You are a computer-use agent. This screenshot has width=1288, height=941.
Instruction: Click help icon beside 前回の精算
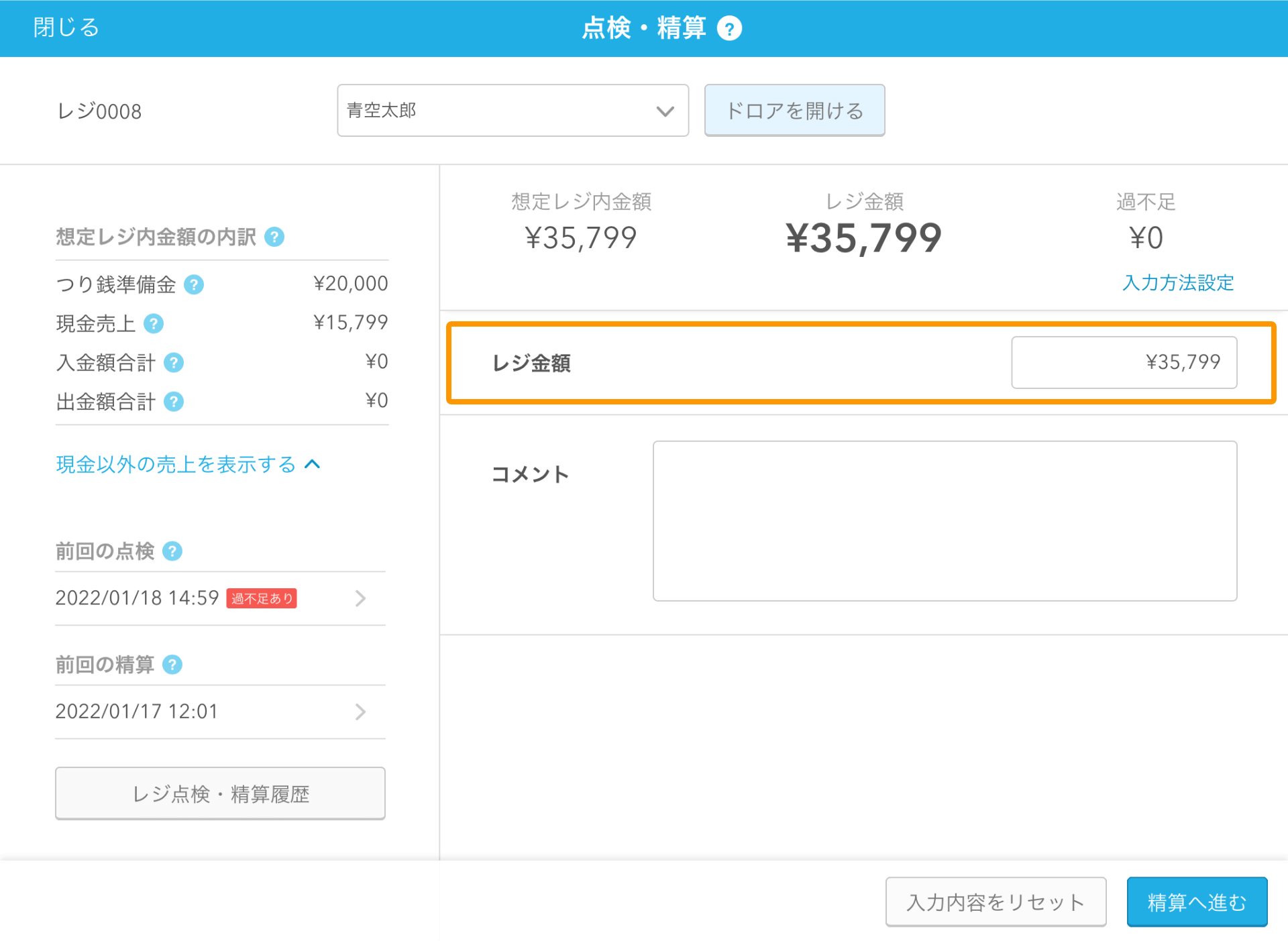[x=172, y=664]
